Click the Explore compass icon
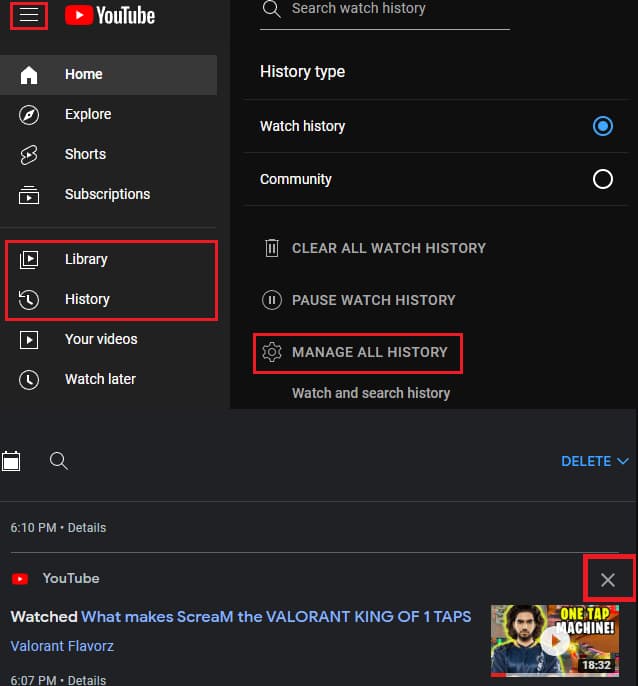 (29, 115)
